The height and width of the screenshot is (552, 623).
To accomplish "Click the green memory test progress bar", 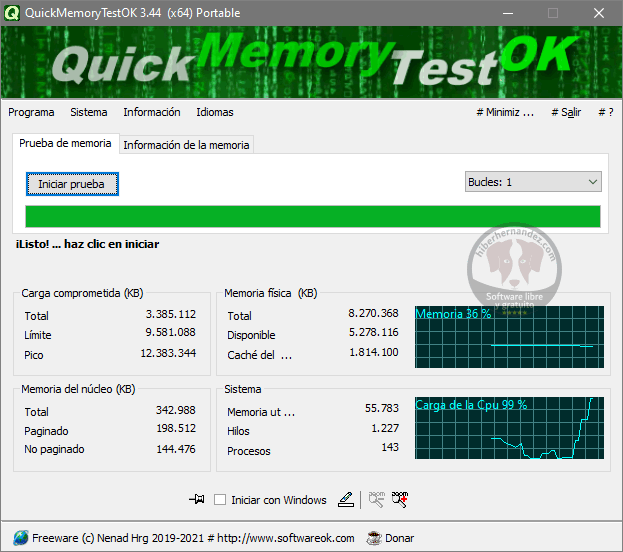I will [x=313, y=217].
